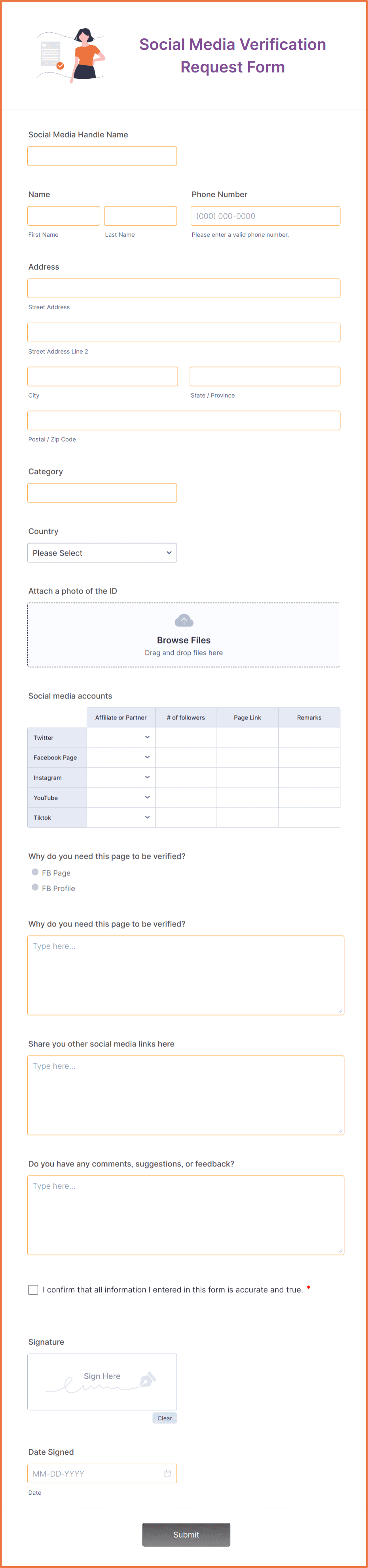Click the Twitter affiliate dropdown chevron

(x=147, y=737)
